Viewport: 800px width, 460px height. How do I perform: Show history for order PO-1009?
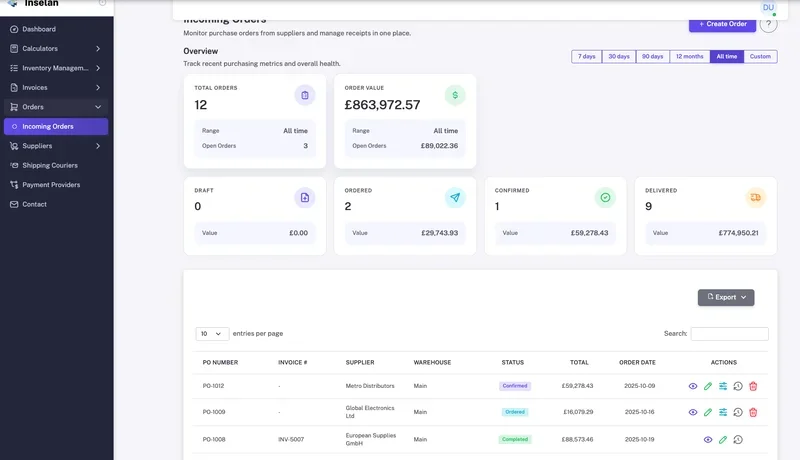[x=738, y=412]
